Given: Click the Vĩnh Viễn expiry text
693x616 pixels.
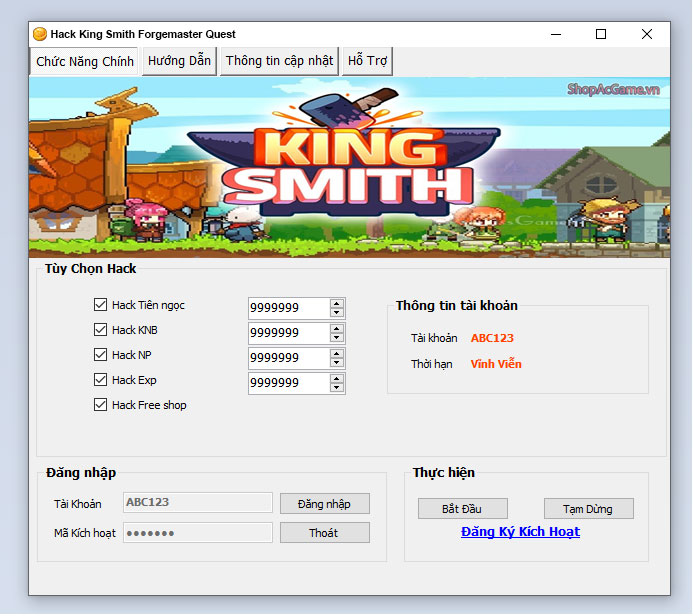Looking at the screenshot, I should (496, 364).
